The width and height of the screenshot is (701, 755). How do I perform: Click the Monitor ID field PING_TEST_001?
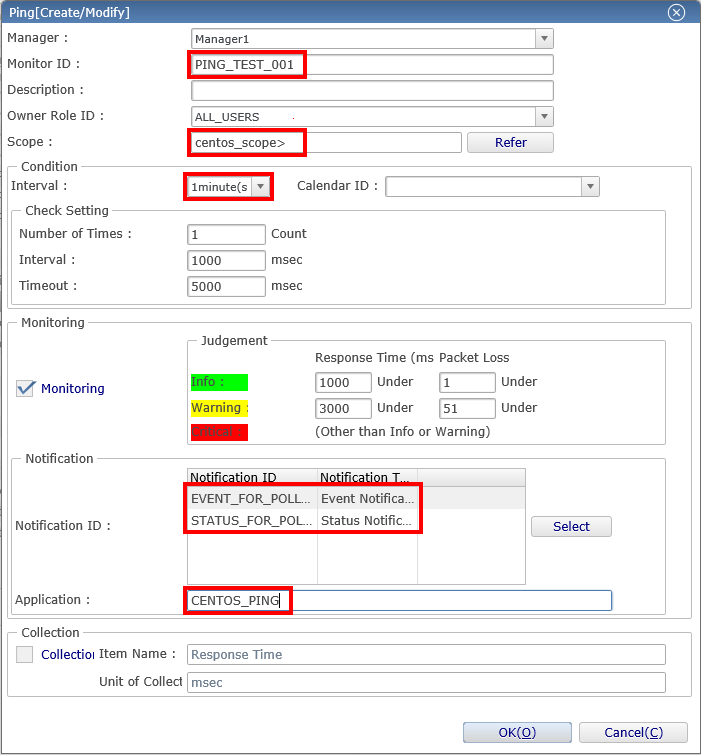372,65
